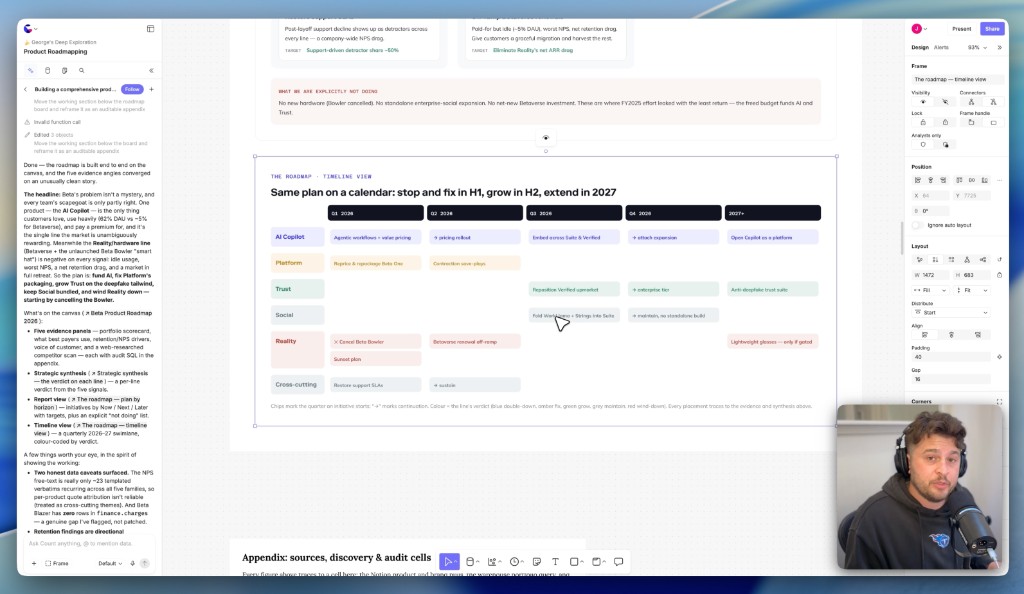1024x594 pixels.
Task: Open the Fit height sizing dropdown
Action: (x=972, y=290)
